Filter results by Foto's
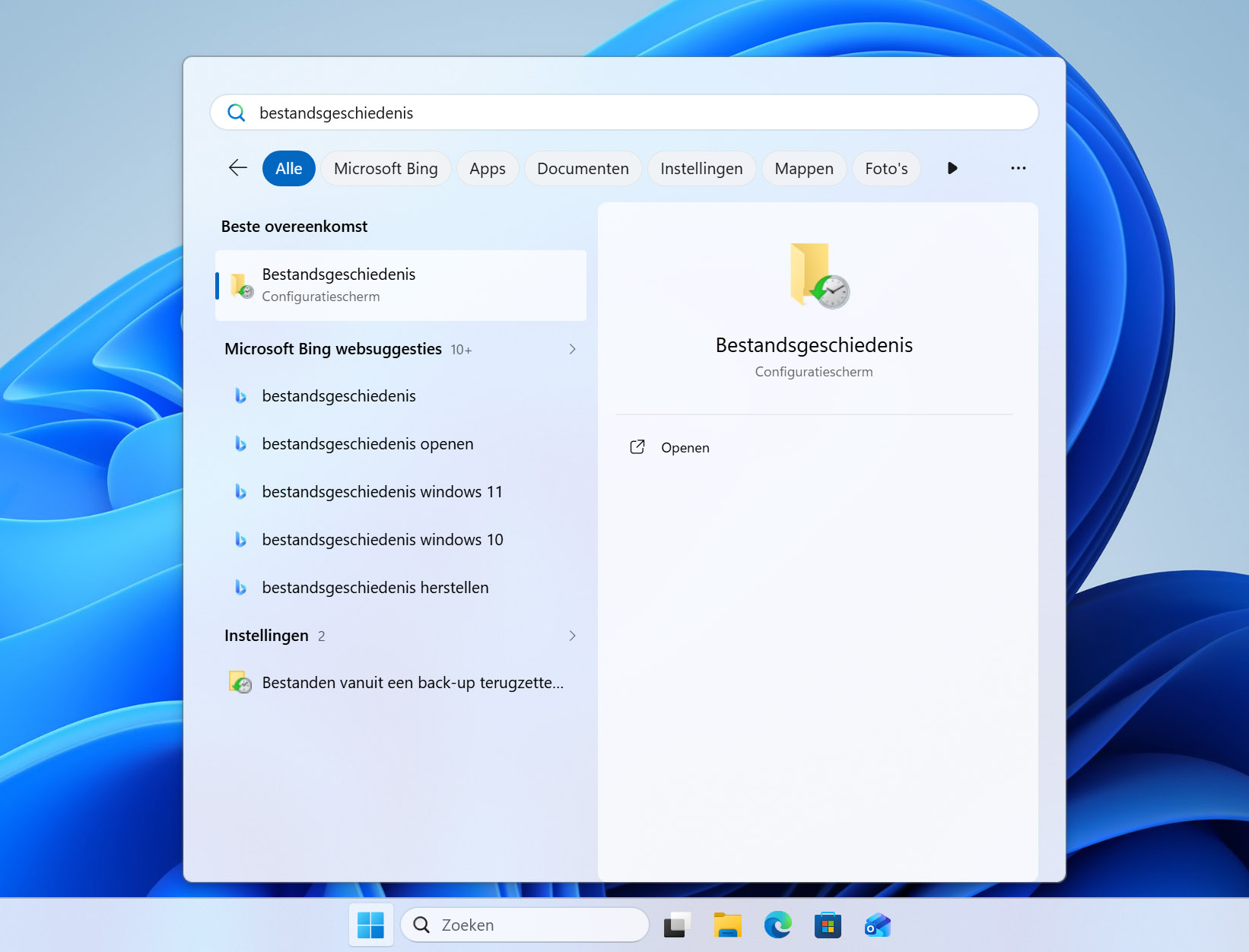The height and width of the screenshot is (952, 1249). pyautogui.click(x=886, y=168)
